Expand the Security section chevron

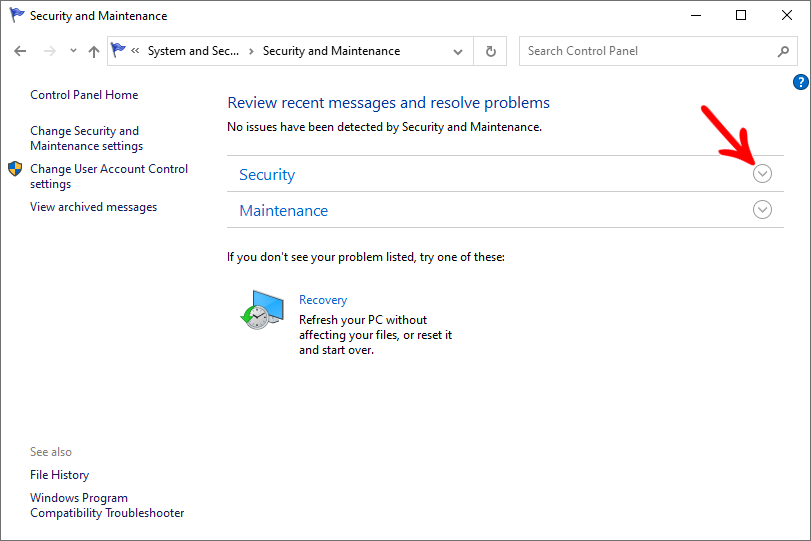[762, 174]
